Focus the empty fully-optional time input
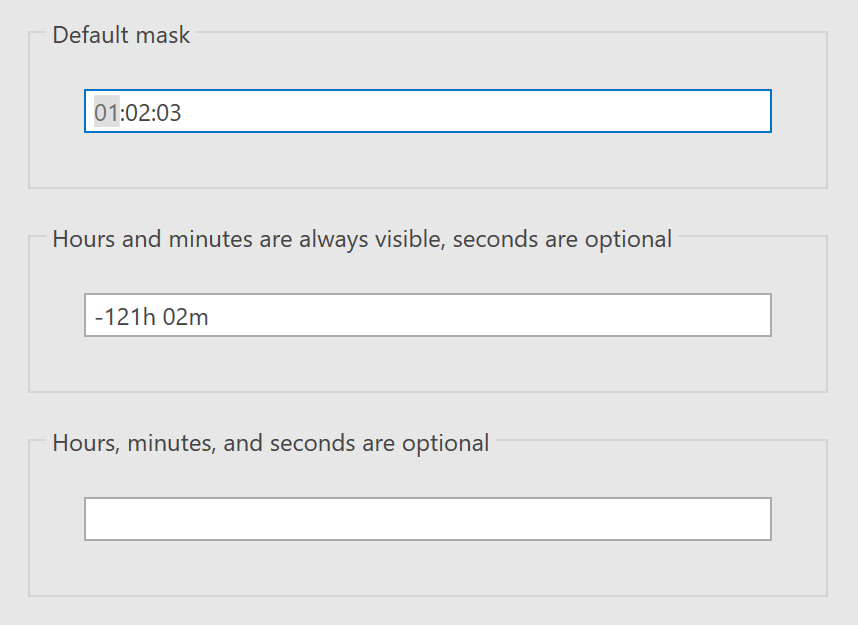The image size is (858, 625). coord(427,519)
